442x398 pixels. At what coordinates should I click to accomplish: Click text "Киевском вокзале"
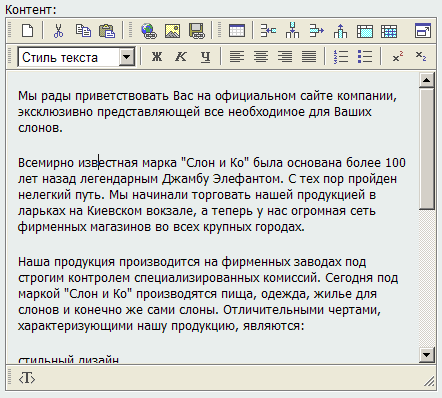point(140,211)
